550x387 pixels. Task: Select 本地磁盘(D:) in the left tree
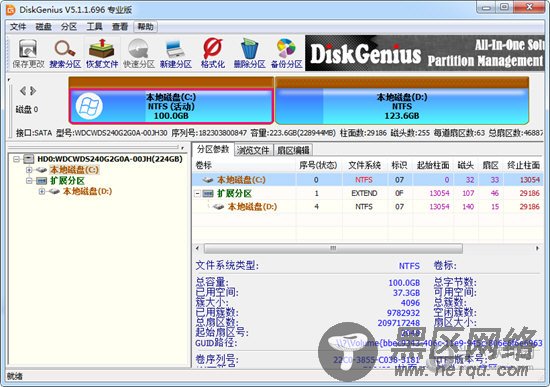[x=87, y=191]
